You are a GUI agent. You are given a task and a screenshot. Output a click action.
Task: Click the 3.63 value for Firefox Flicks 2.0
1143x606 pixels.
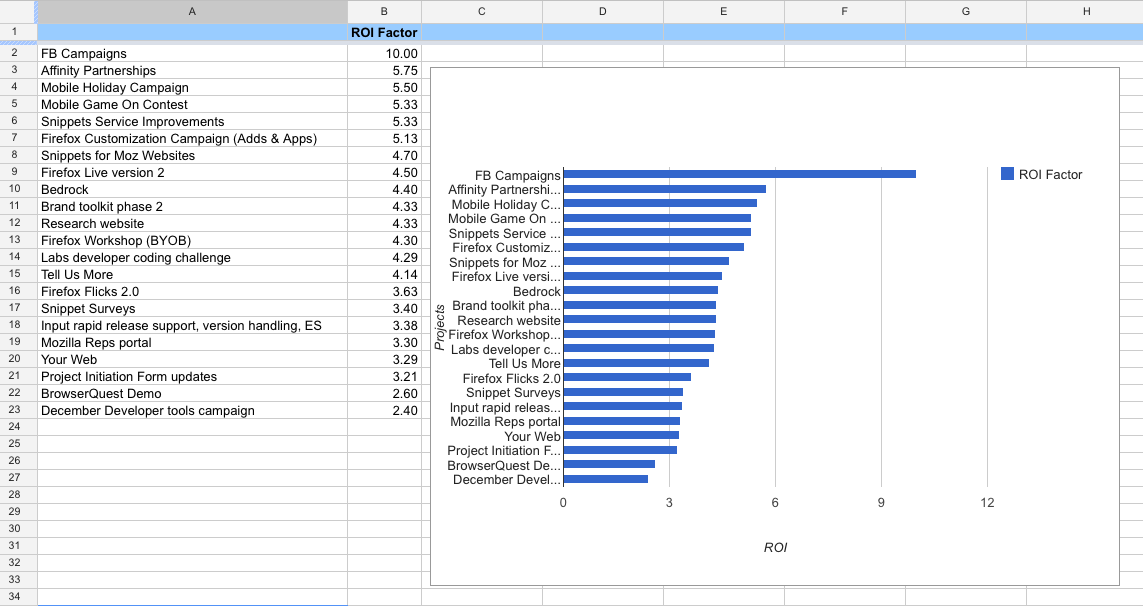click(x=384, y=291)
